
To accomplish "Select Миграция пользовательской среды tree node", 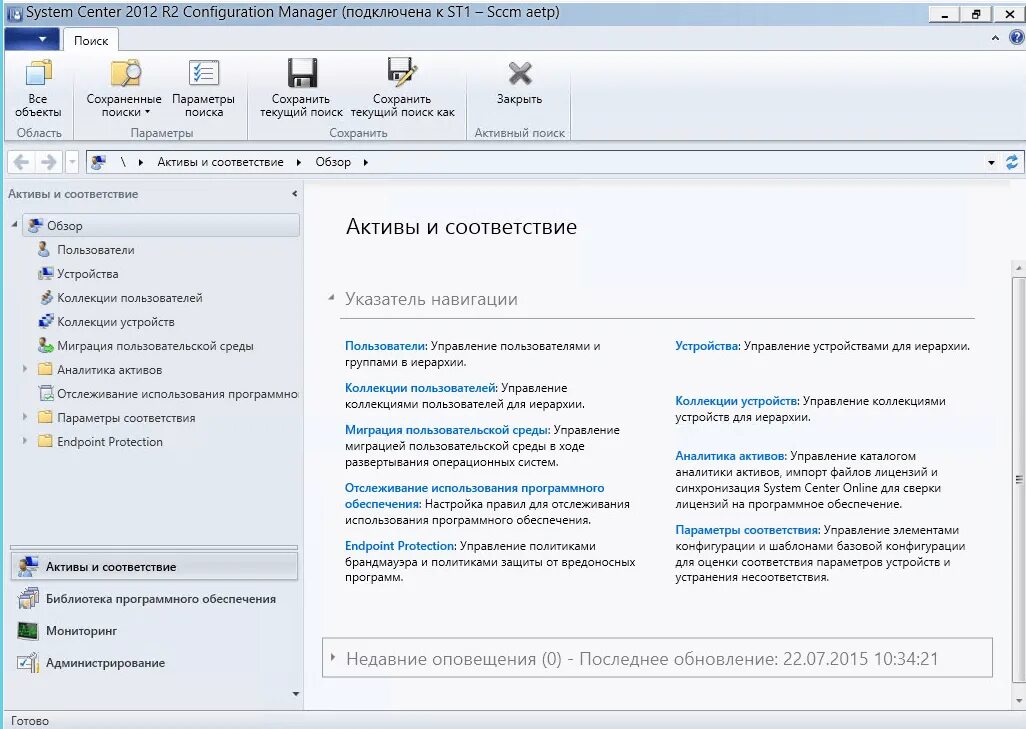I will pyautogui.click(x=155, y=346).
